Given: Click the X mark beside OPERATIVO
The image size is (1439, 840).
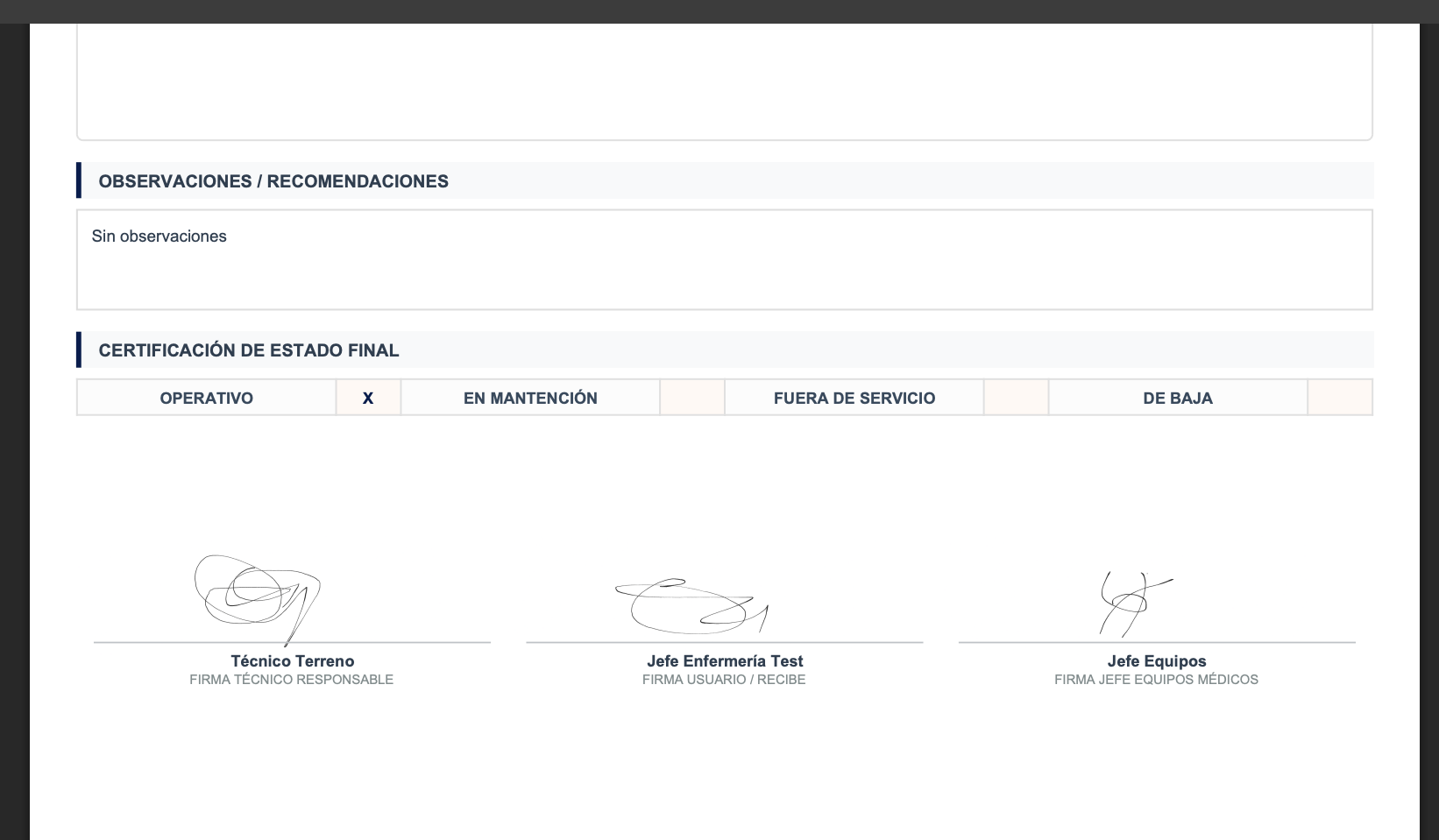Looking at the screenshot, I should coord(368,399).
